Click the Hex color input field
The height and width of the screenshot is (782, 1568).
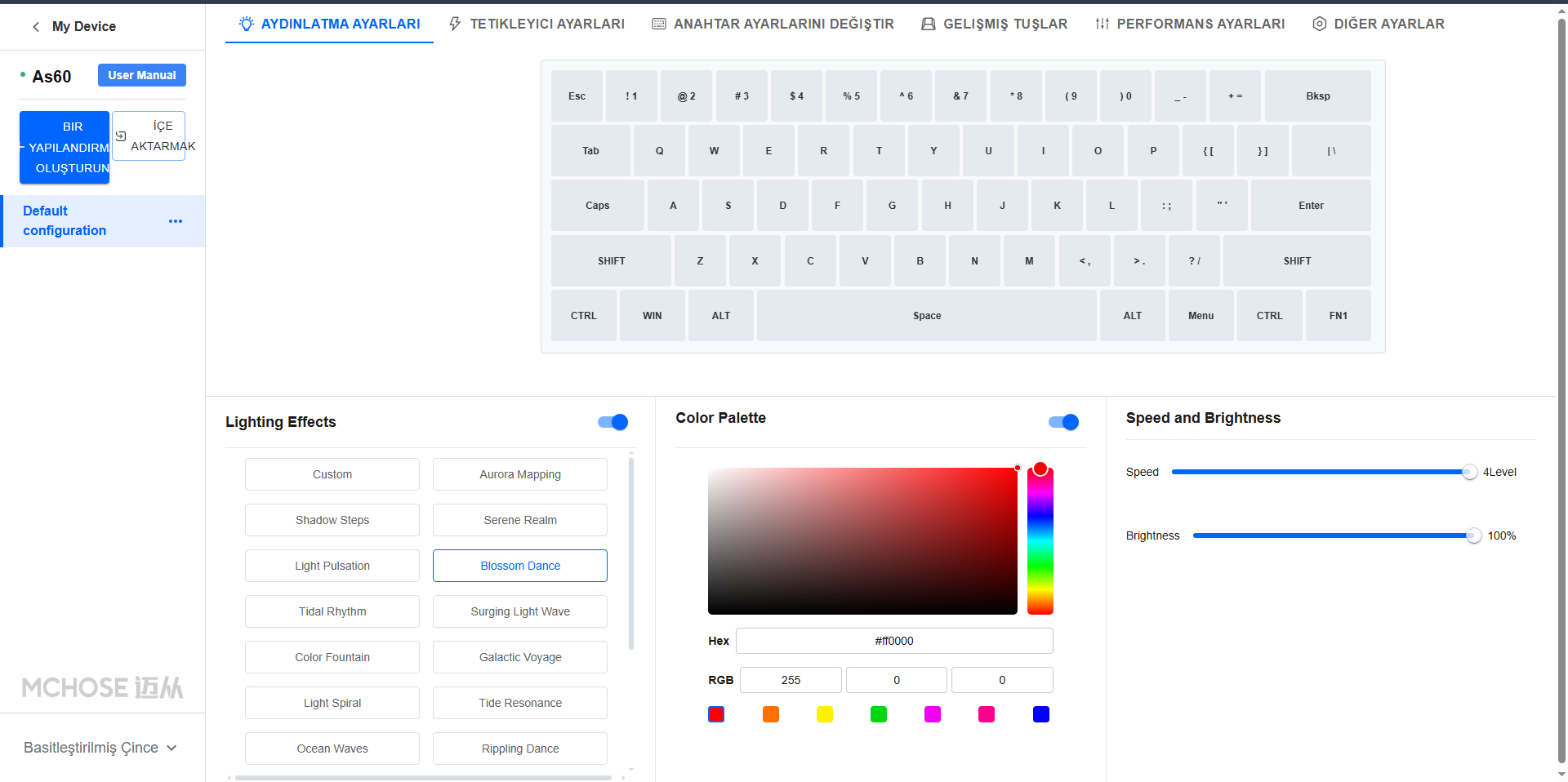[x=894, y=641]
